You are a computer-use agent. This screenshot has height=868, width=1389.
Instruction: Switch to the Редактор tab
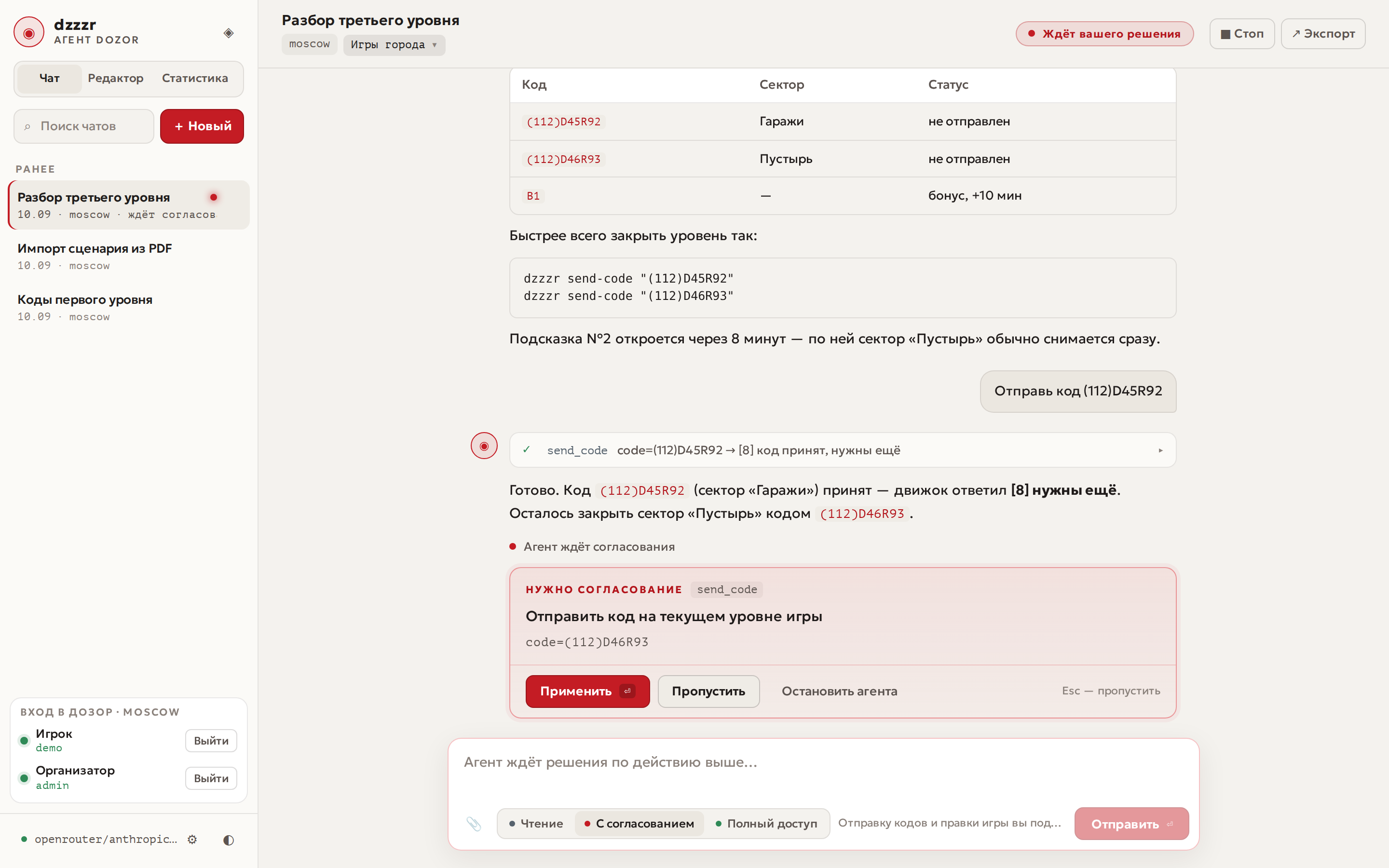point(115,78)
